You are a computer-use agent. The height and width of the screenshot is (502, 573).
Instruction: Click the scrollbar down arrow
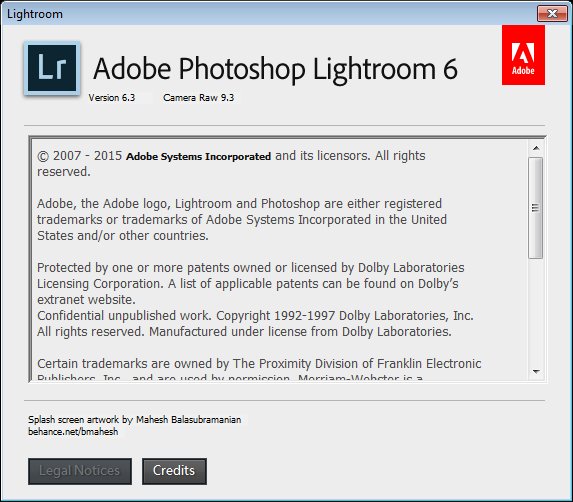[536, 371]
